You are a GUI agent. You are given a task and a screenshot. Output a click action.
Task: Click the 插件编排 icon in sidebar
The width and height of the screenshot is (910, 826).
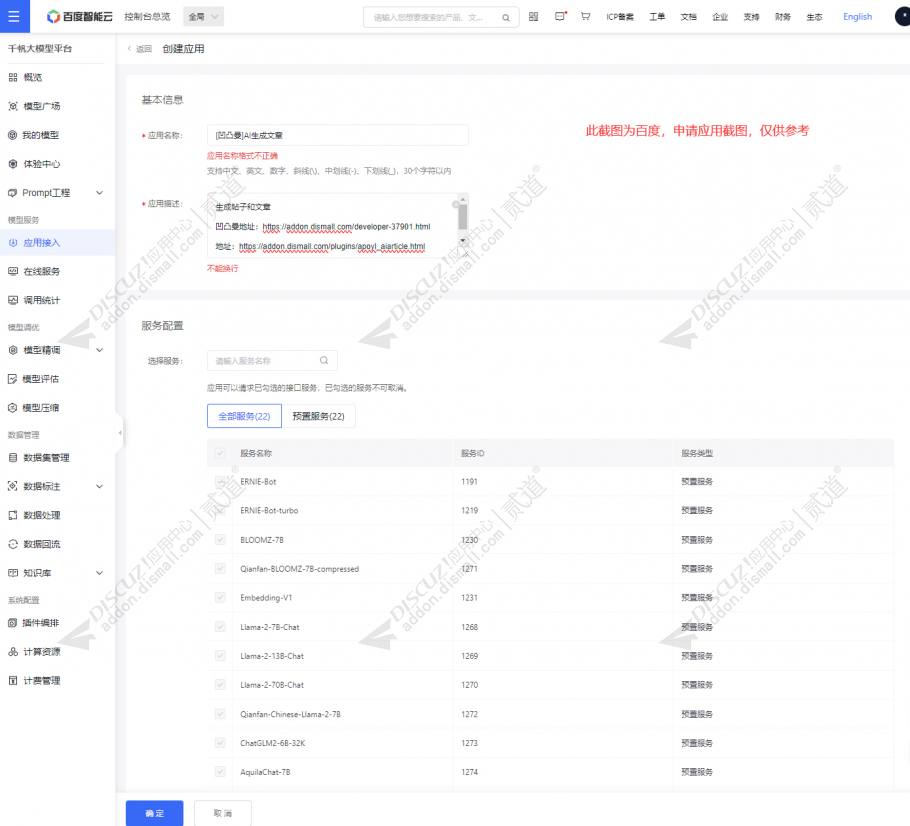(x=12, y=623)
